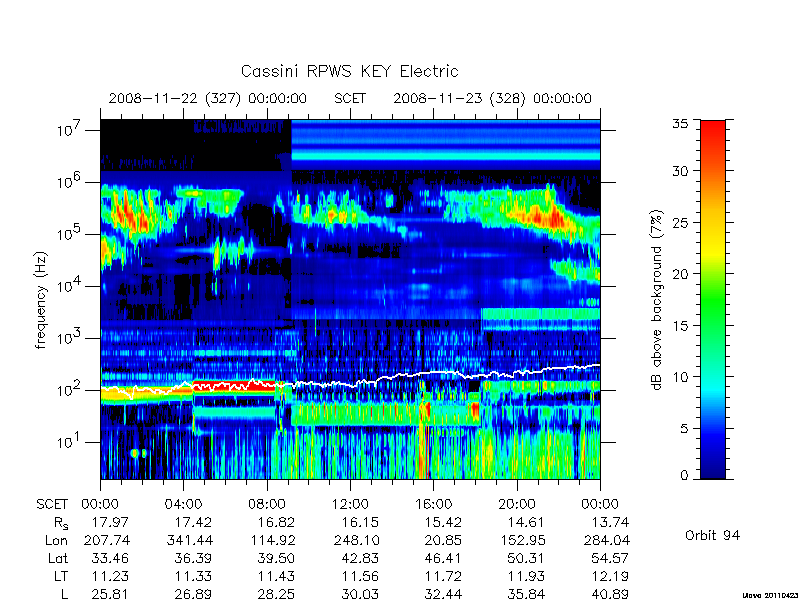Click the Rs value '14.61'
The width and height of the screenshot is (800, 600).
point(526,522)
